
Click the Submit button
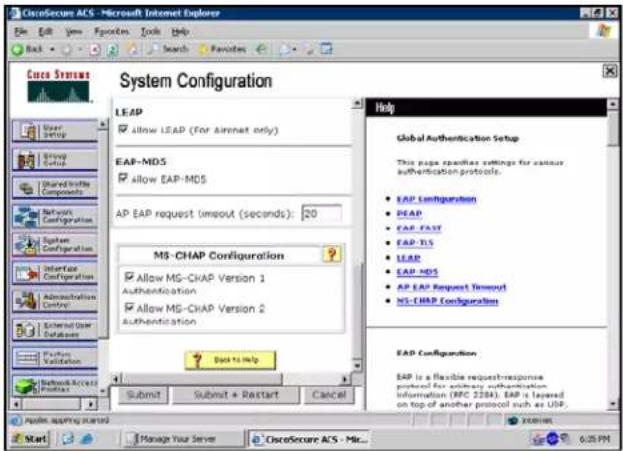[143, 395]
